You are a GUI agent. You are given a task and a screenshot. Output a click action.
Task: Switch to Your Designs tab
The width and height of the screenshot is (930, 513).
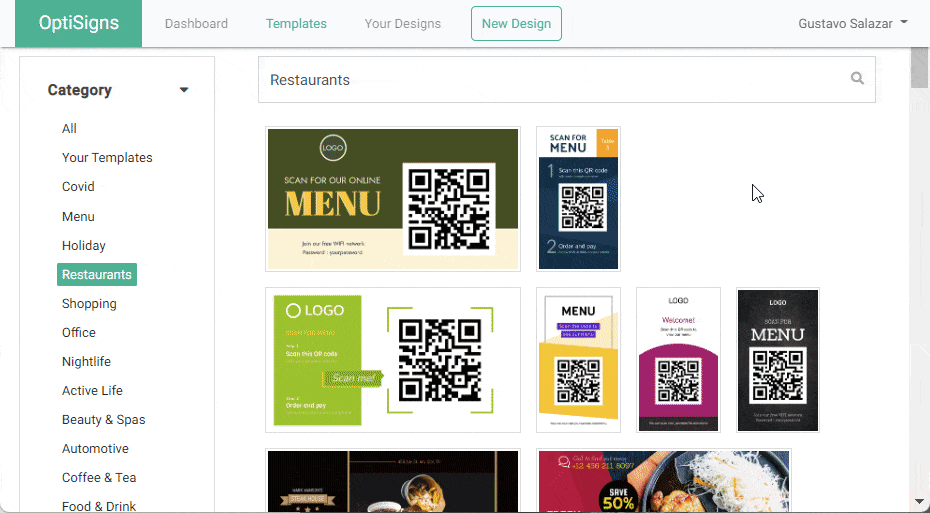point(403,24)
